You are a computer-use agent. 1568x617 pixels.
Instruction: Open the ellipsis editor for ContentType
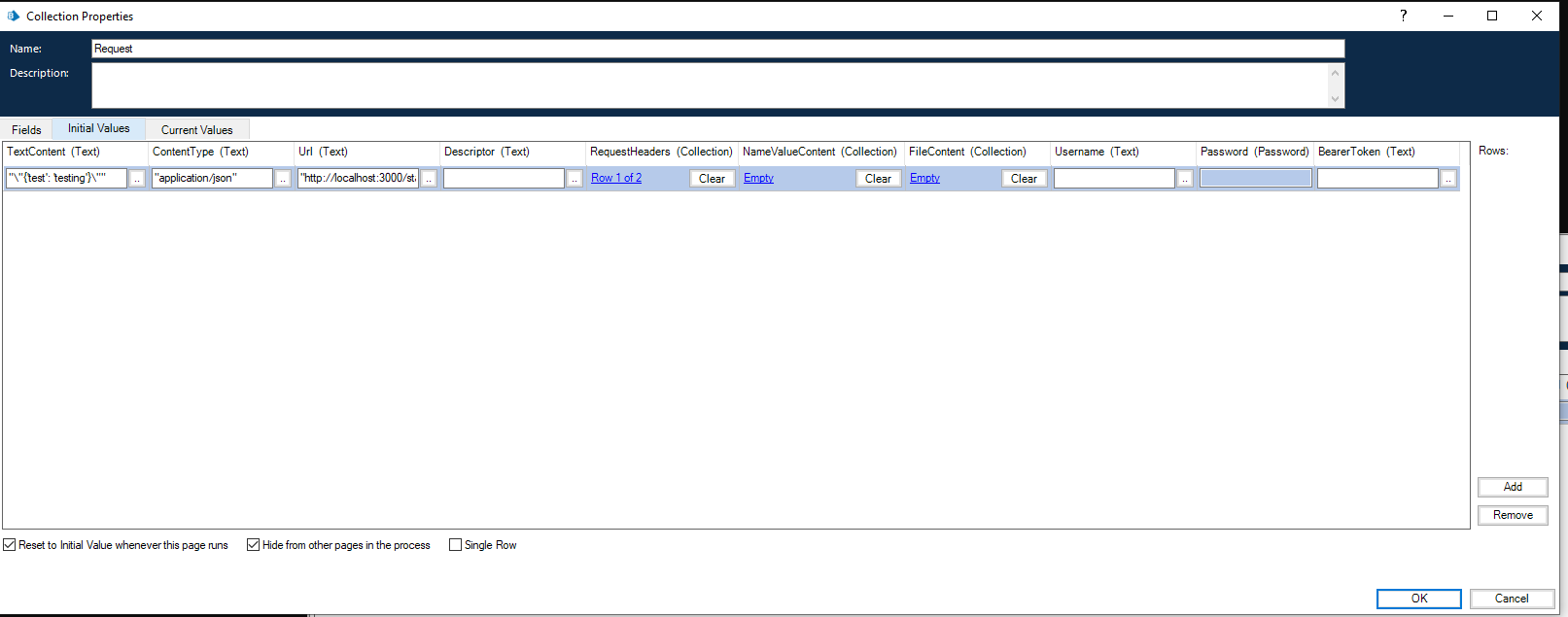pyautogui.click(x=283, y=178)
